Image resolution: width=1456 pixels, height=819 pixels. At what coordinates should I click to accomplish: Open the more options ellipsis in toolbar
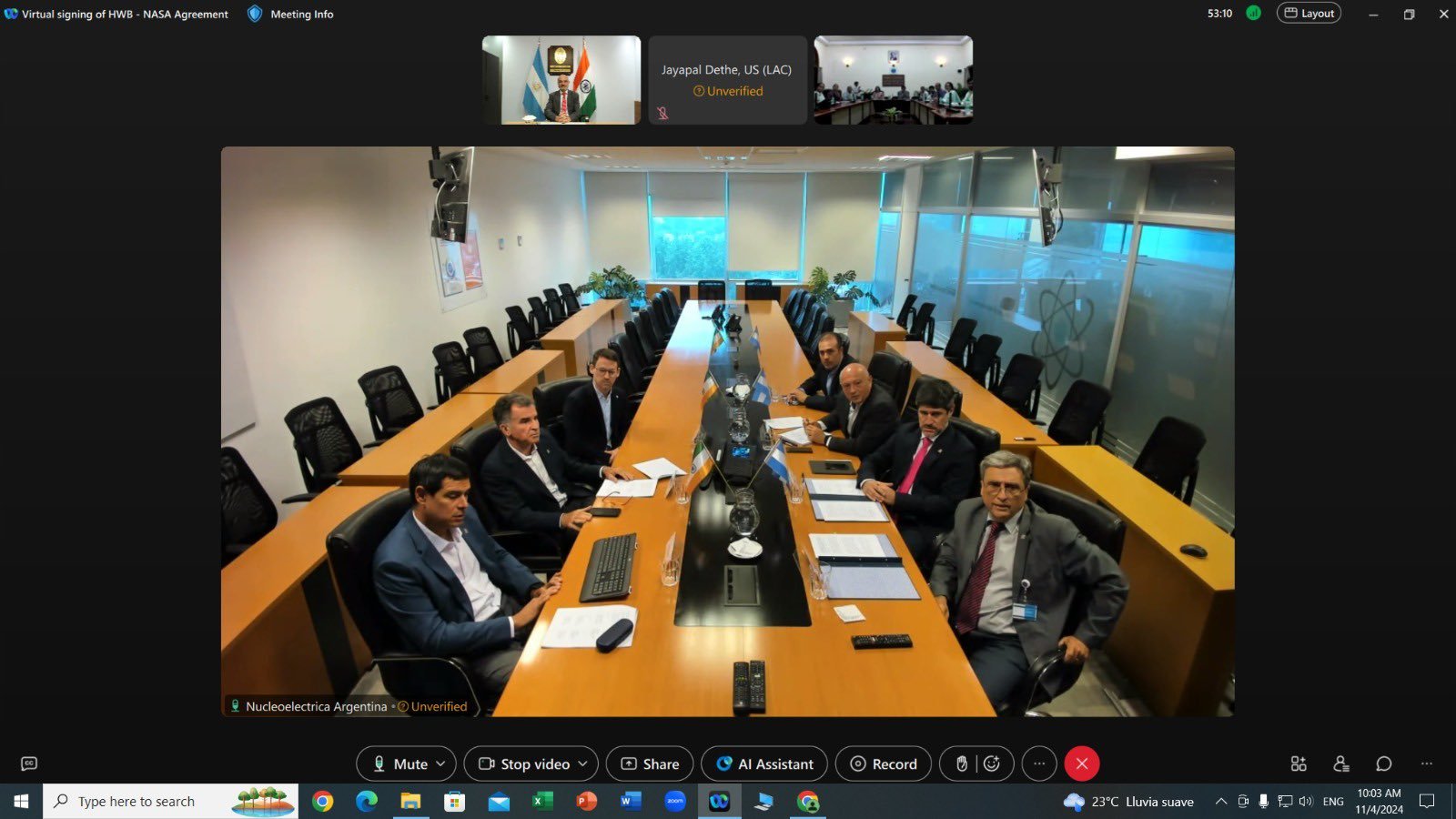click(1038, 763)
